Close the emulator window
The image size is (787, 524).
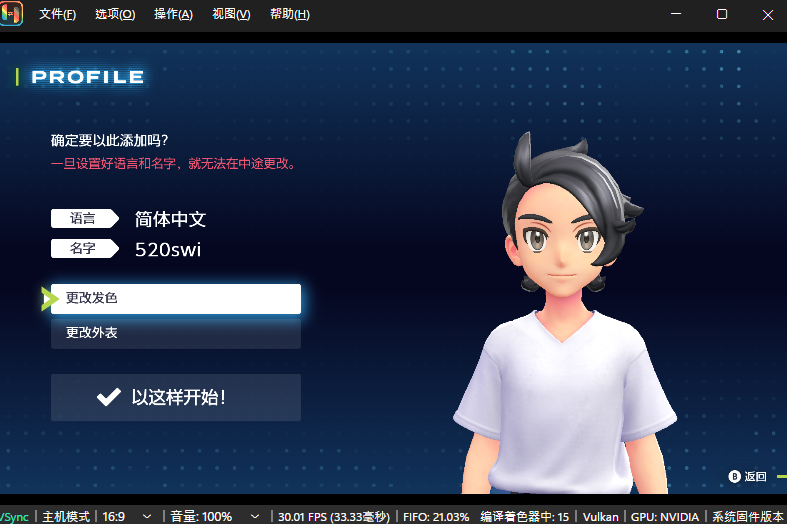(766, 15)
